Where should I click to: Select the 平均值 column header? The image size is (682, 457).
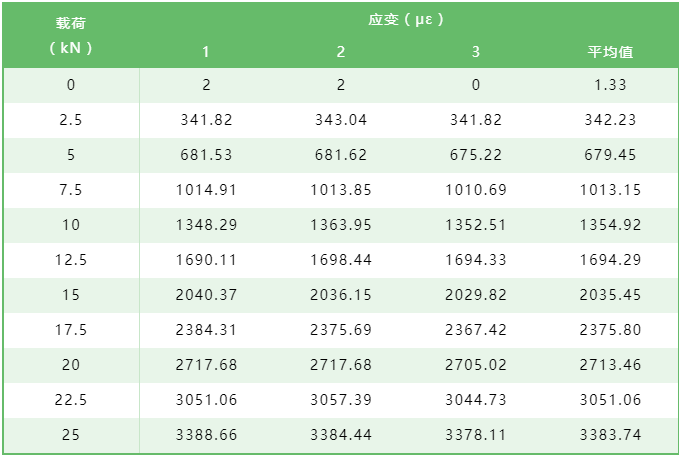tap(610, 51)
